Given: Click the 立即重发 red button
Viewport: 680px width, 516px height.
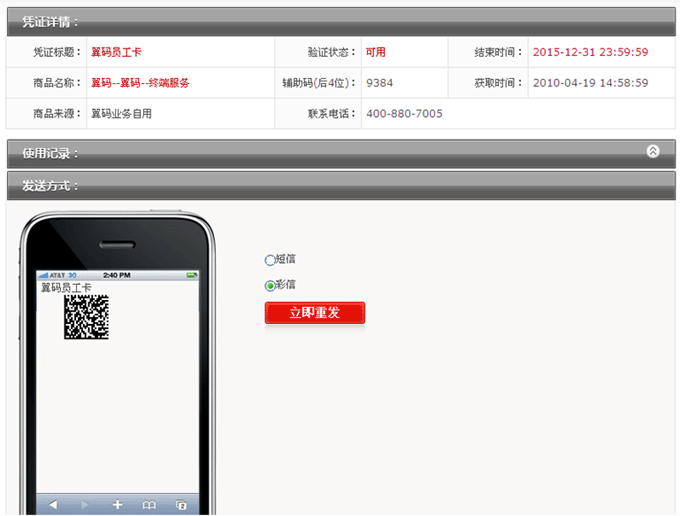Looking at the screenshot, I should click(x=315, y=313).
